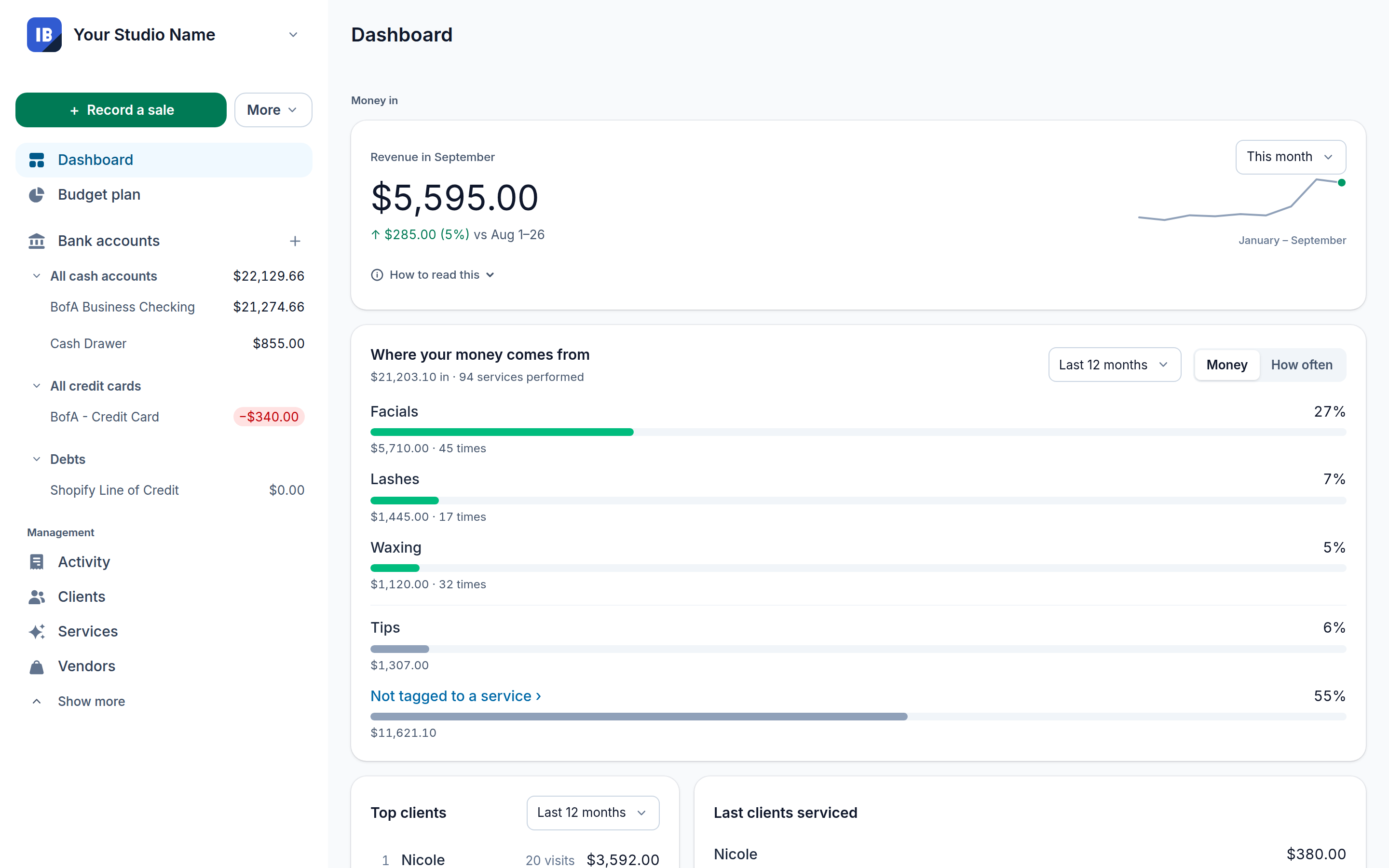Viewport: 1389px width, 868px height.
Task: Open the Activity page
Action: coord(164,562)
